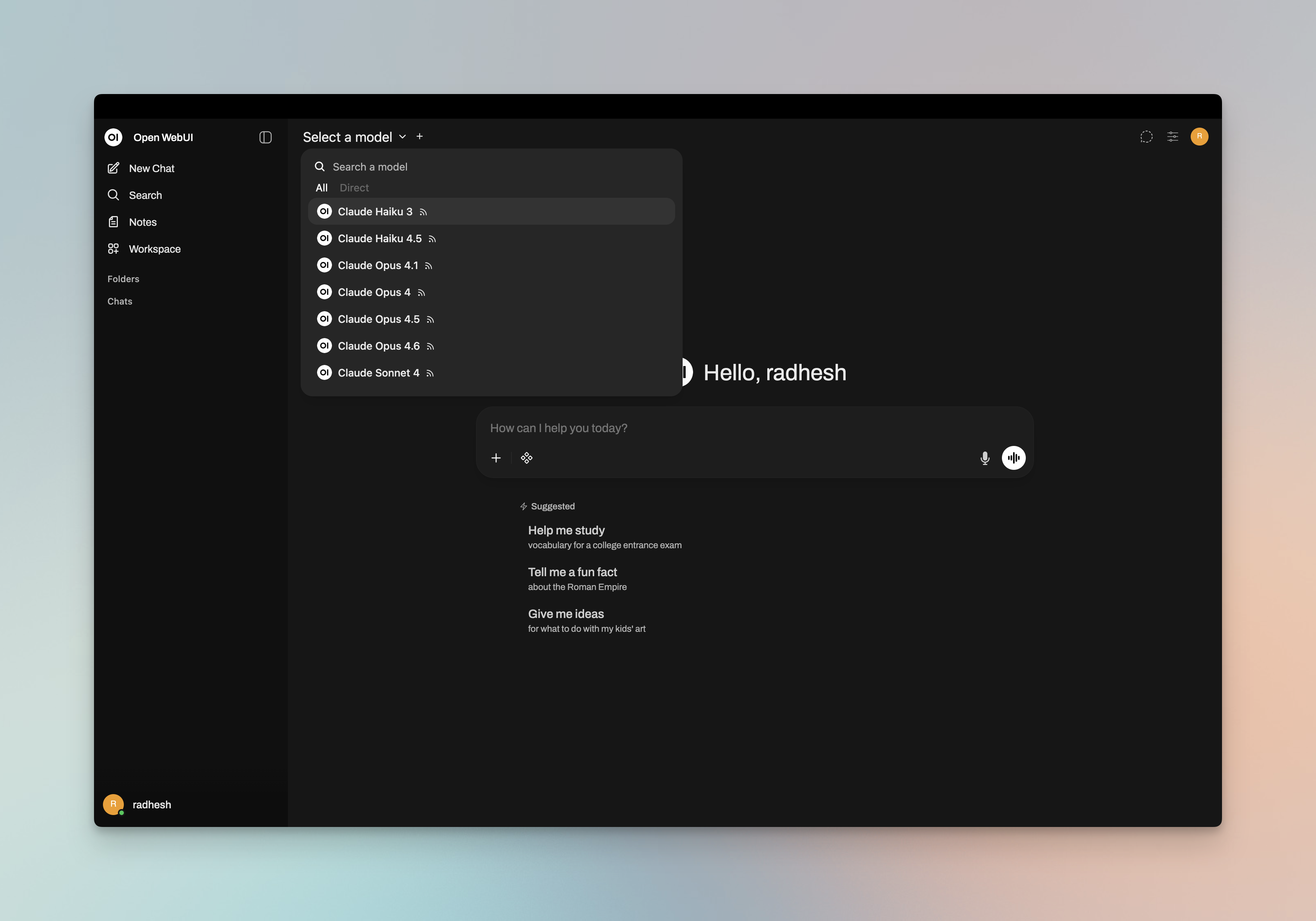Open the Workspace section
The width and height of the screenshot is (1316, 921).
(154, 249)
